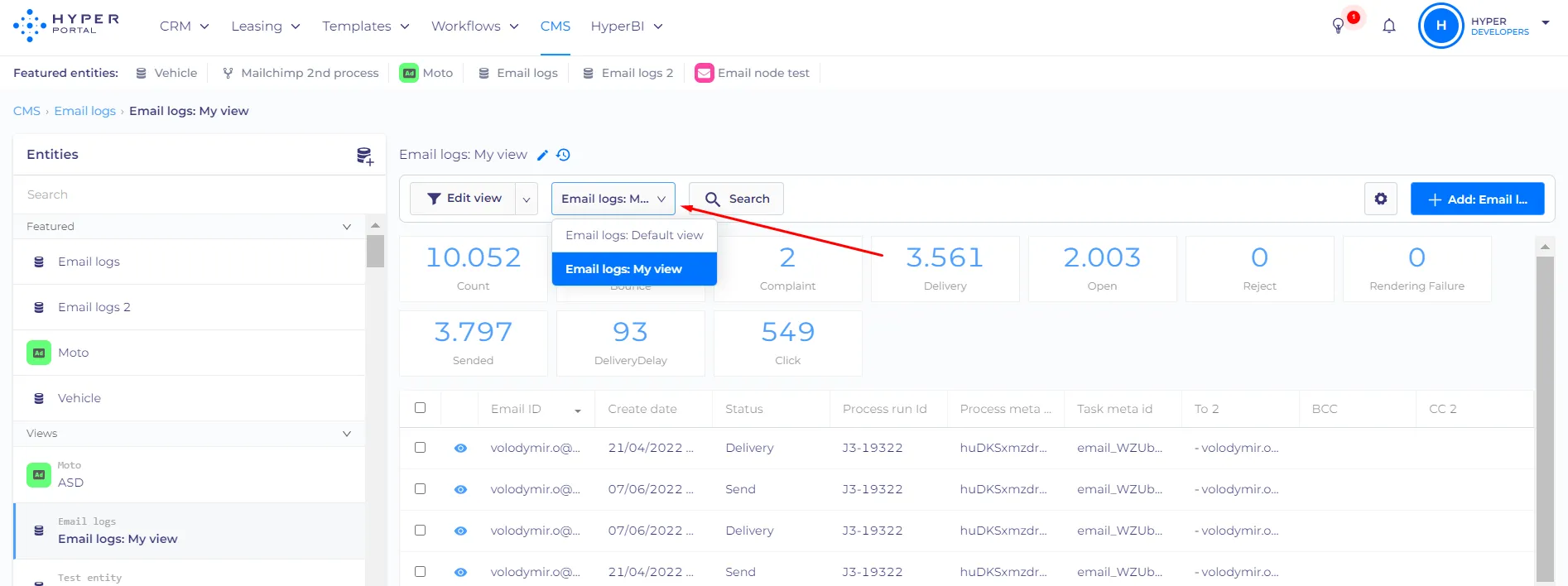Image resolution: width=1568 pixels, height=586 pixels.
Task: Toggle the select-all checkbox in table header
Action: click(421, 408)
